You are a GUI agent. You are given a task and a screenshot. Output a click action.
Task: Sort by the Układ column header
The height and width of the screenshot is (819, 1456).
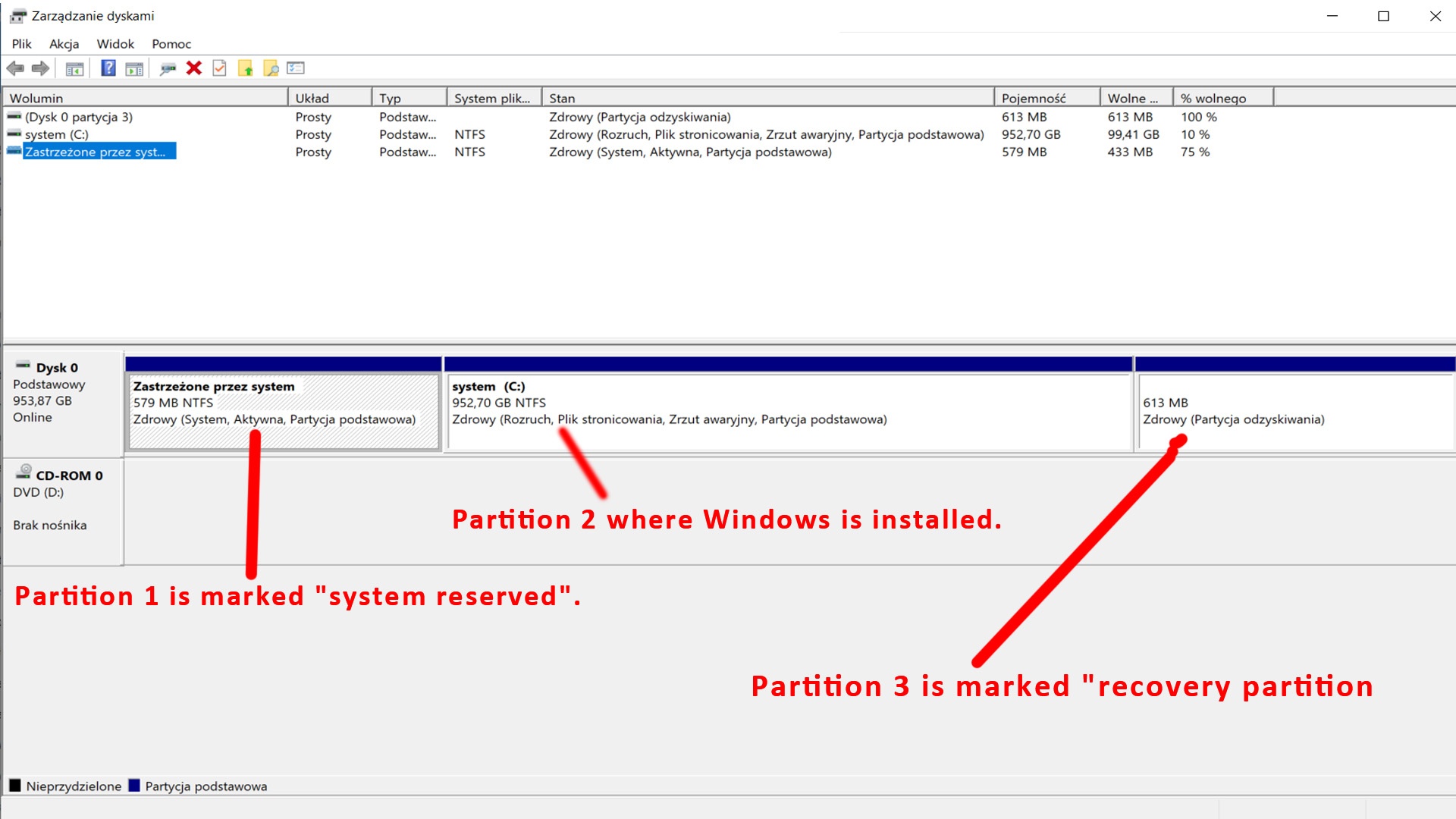click(x=331, y=98)
